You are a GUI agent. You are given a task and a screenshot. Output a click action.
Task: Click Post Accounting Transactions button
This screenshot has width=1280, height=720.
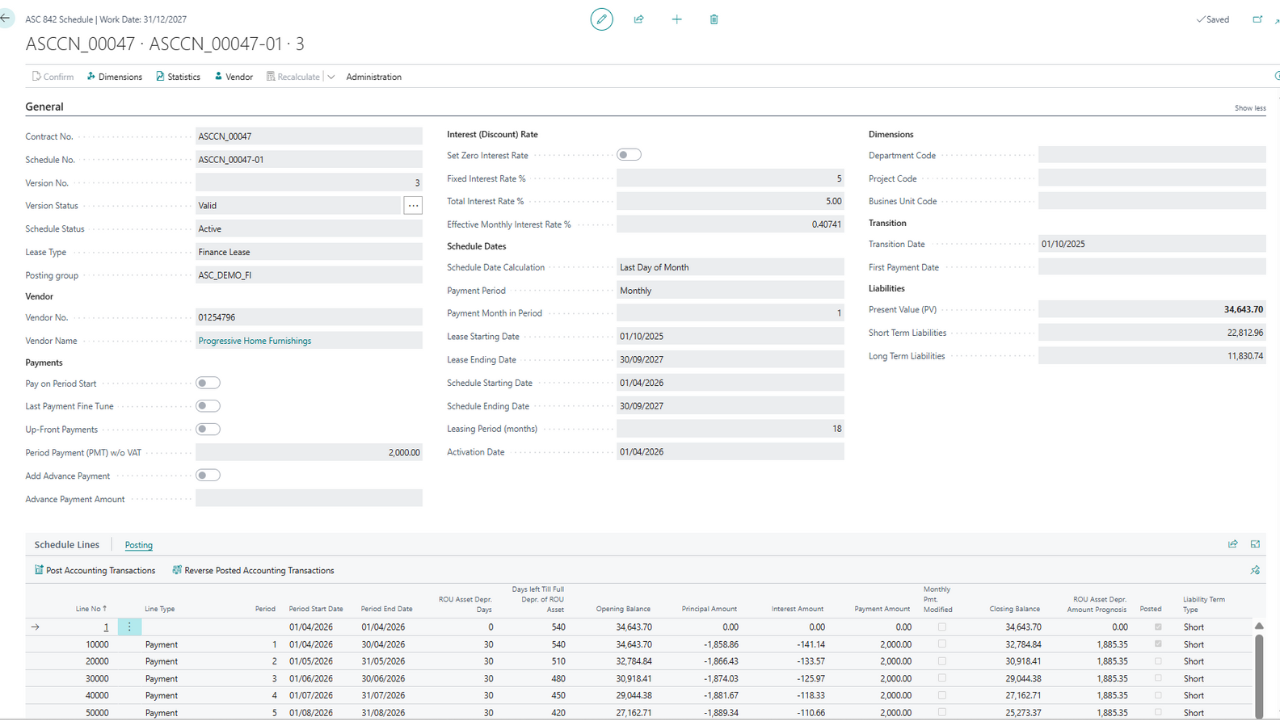(94, 570)
